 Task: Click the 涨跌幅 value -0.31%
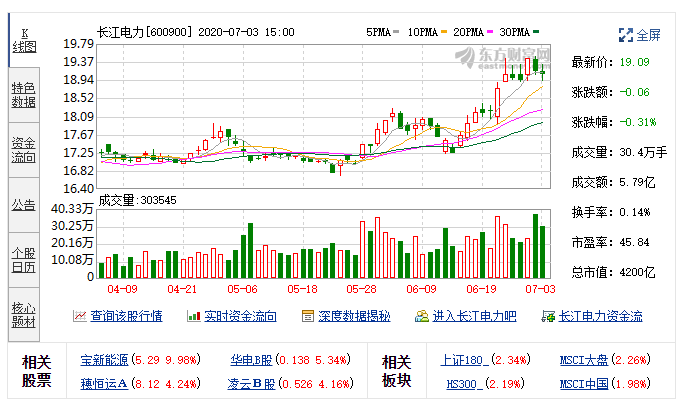pyautogui.click(x=638, y=122)
